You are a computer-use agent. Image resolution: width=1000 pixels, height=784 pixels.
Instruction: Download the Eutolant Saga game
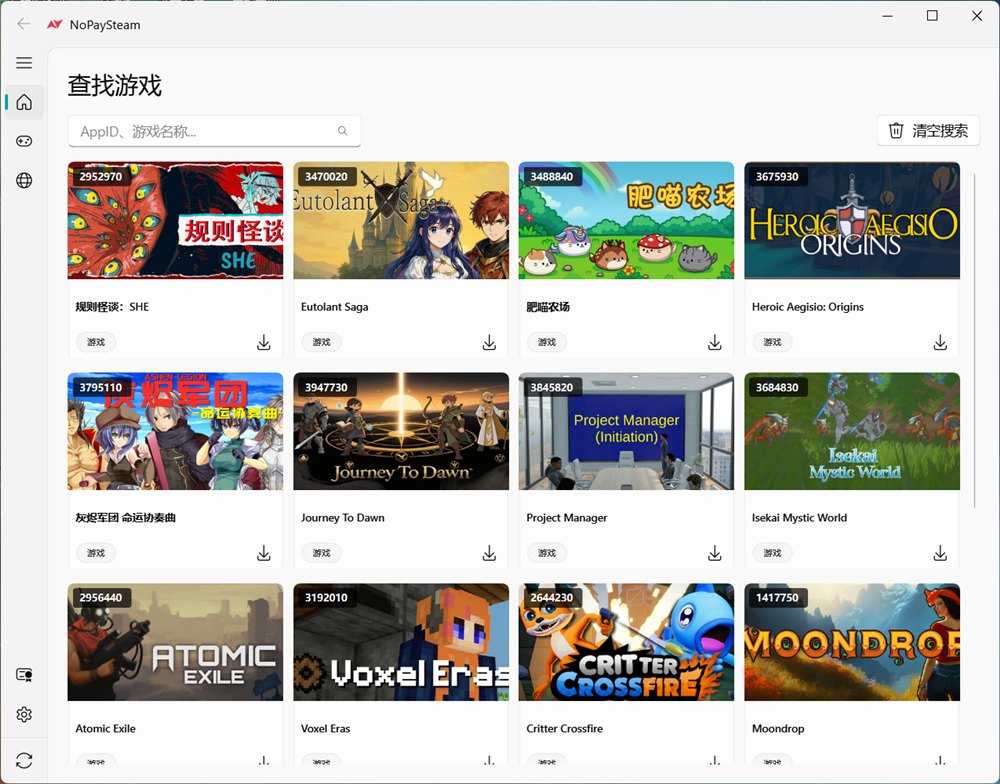pyautogui.click(x=489, y=343)
